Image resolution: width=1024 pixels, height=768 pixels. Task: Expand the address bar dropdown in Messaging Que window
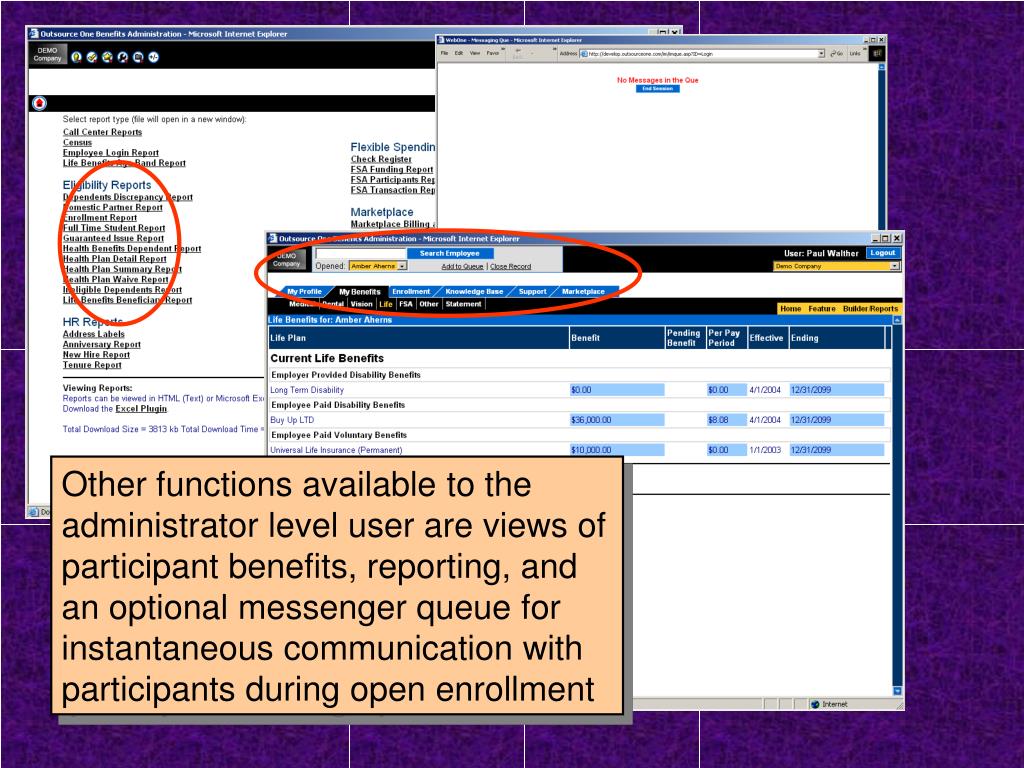point(822,54)
